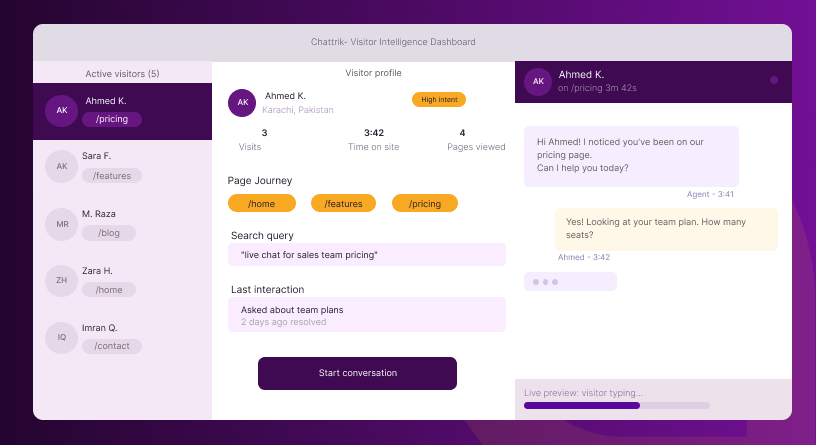
Task: Open the 'Asked about team plans' interaction card
Action: click(367, 315)
